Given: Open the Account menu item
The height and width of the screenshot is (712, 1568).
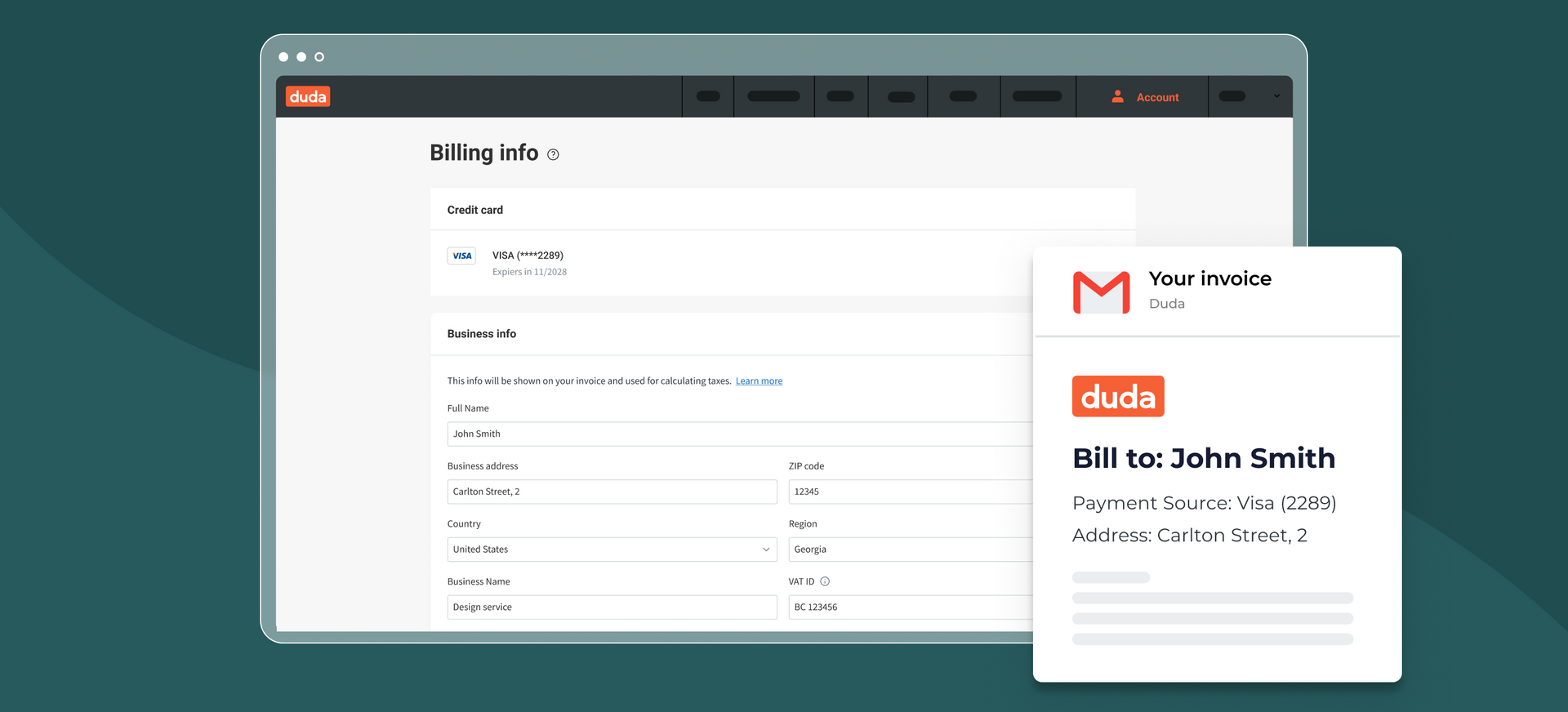Looking at the screenshot, I should click(1143, 96).
